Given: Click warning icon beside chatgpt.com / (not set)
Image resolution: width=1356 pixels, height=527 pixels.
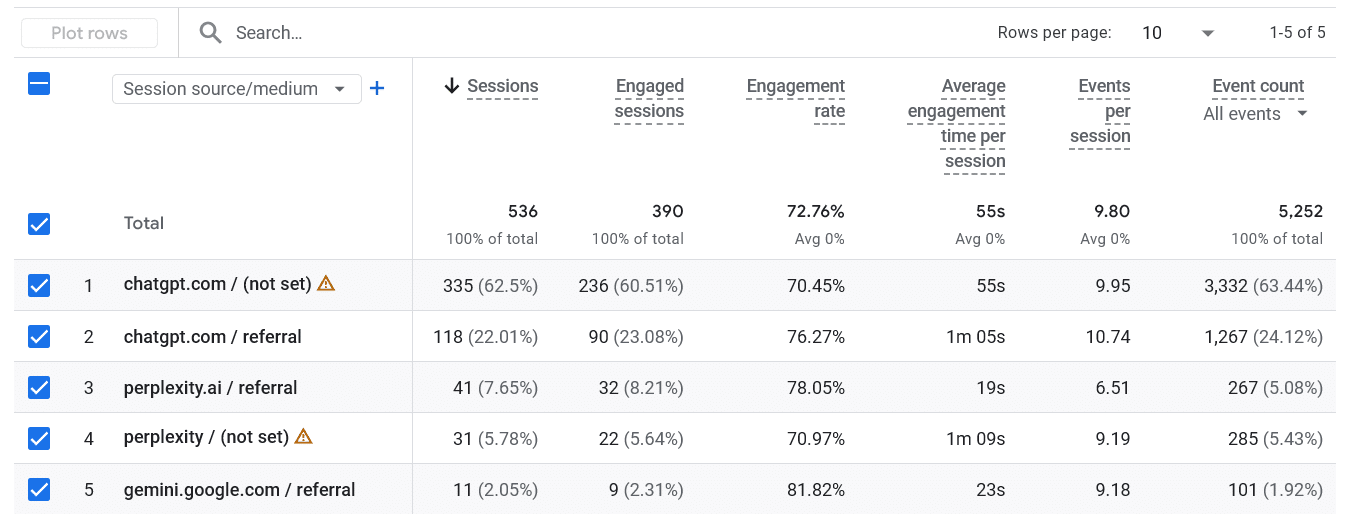Looking at the screenshot, I should 326,283.
